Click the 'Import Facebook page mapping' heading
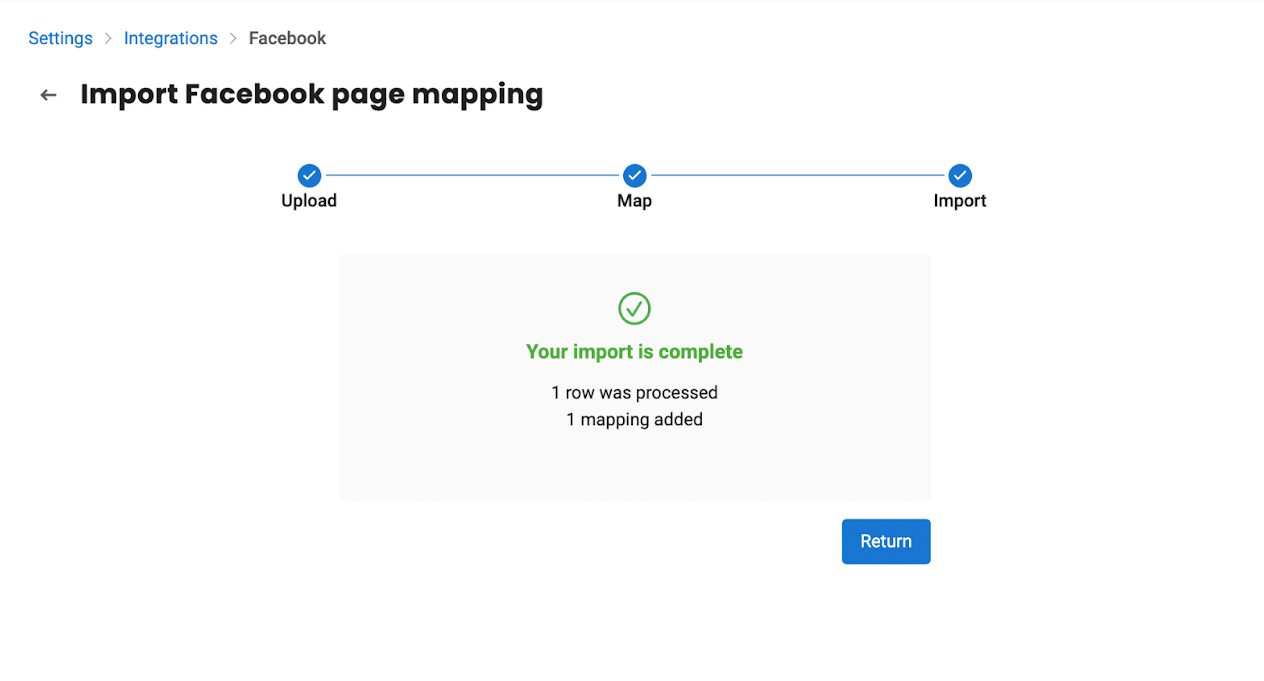The width and height of the screenshot is (1264, 681). tap(312, 94)
